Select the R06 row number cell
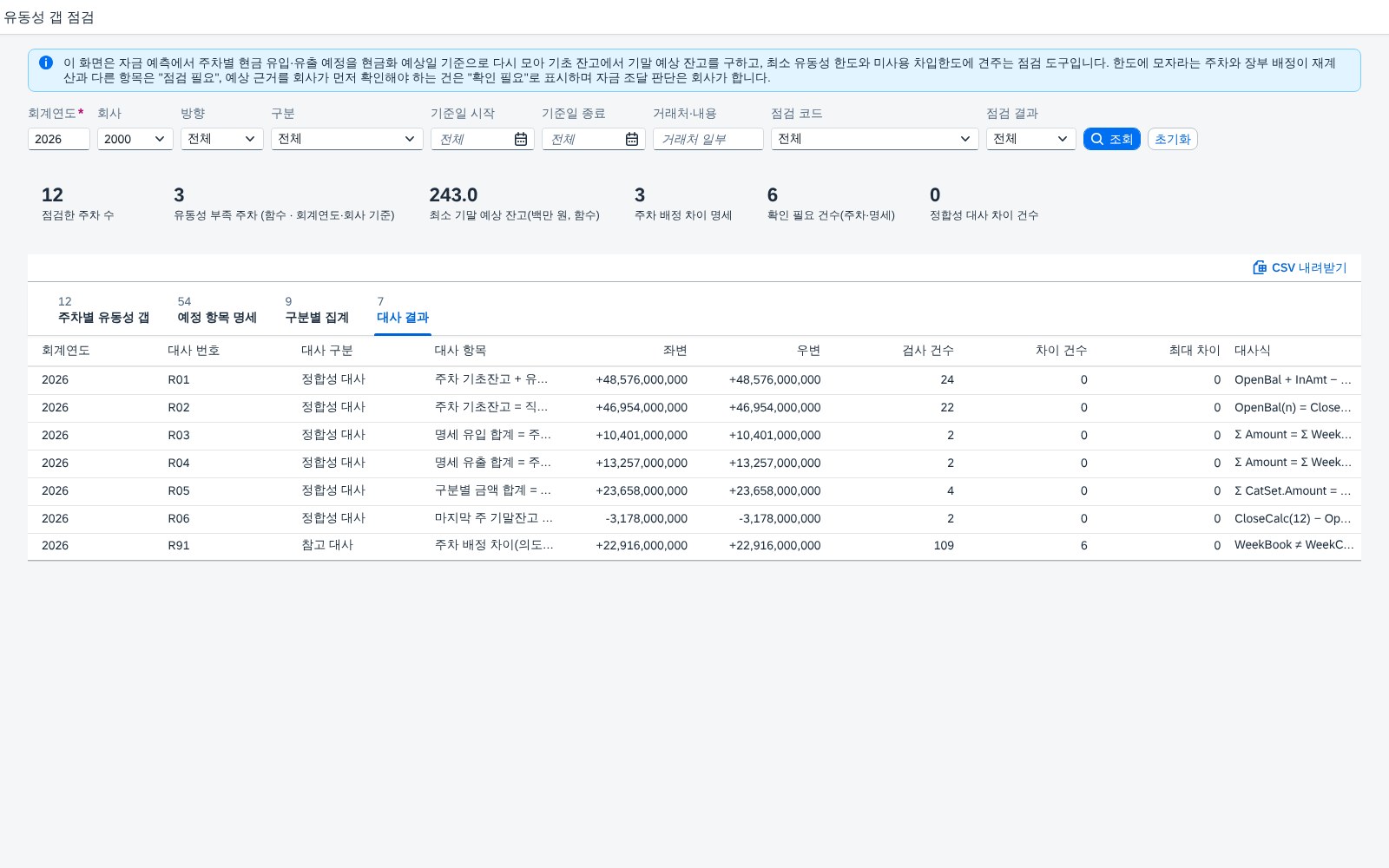 179,519
